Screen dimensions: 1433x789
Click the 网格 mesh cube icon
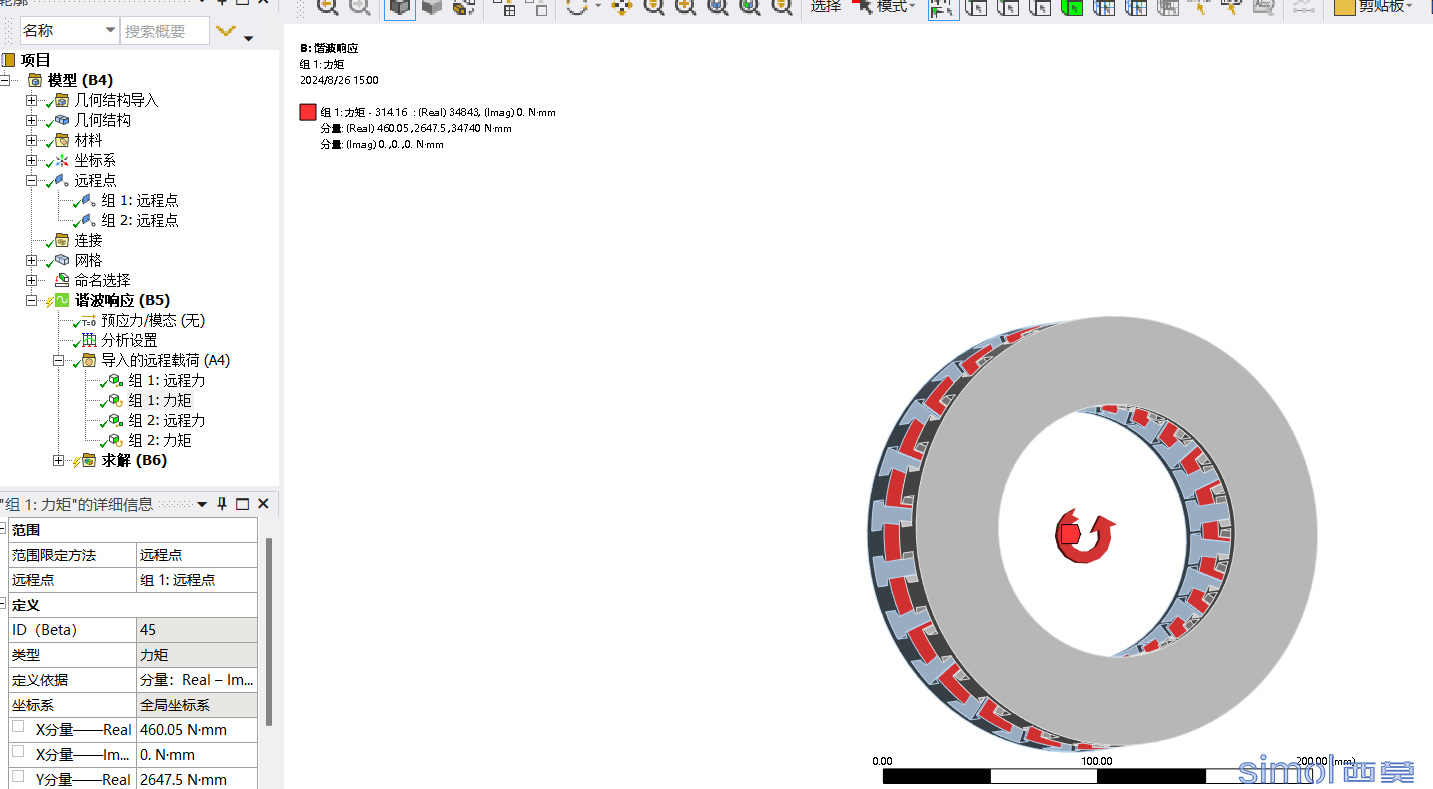62,260
